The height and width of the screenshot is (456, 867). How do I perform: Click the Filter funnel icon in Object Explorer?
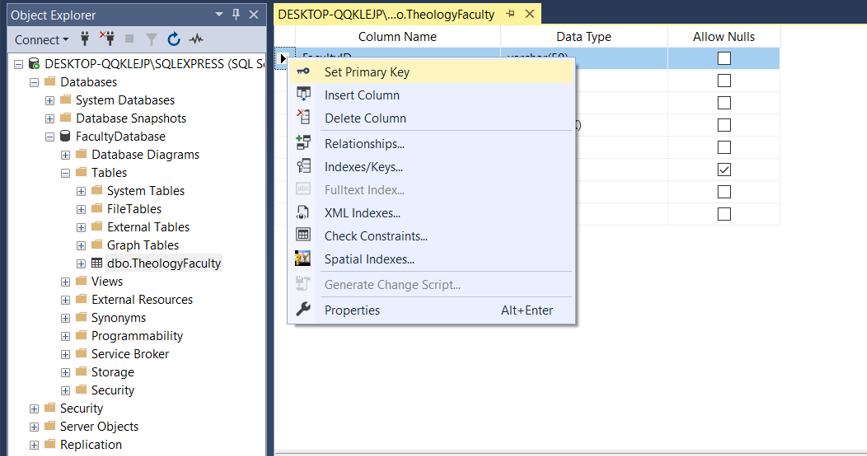point(152,39)
